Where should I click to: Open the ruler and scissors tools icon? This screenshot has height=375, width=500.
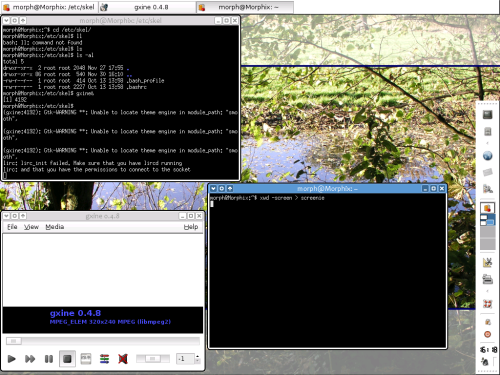487,262
